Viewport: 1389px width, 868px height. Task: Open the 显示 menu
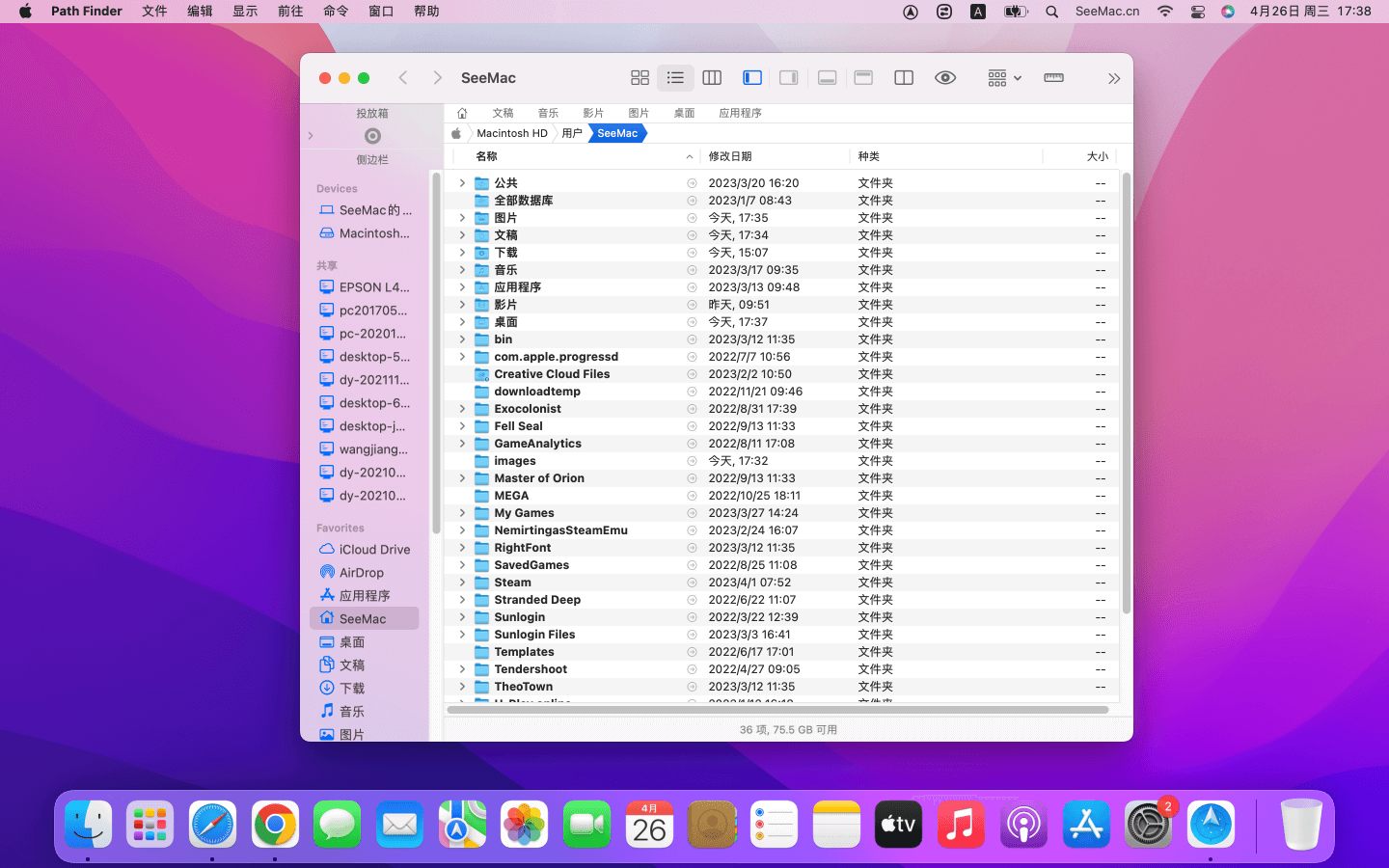tap(245, 12)
